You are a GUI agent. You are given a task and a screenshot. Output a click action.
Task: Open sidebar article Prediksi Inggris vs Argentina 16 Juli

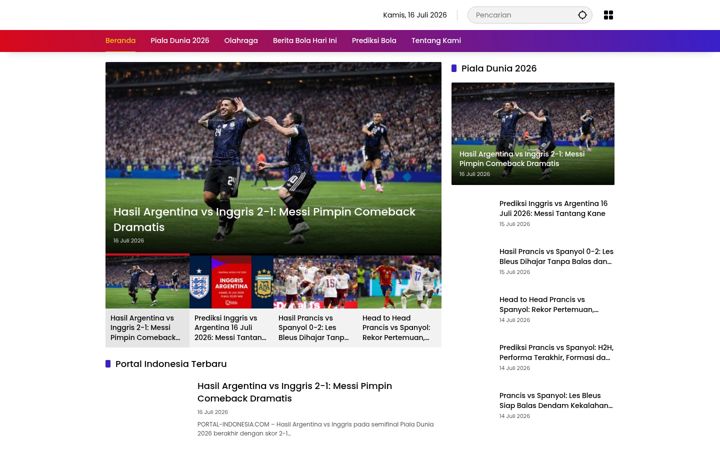(x=553, y=208)
